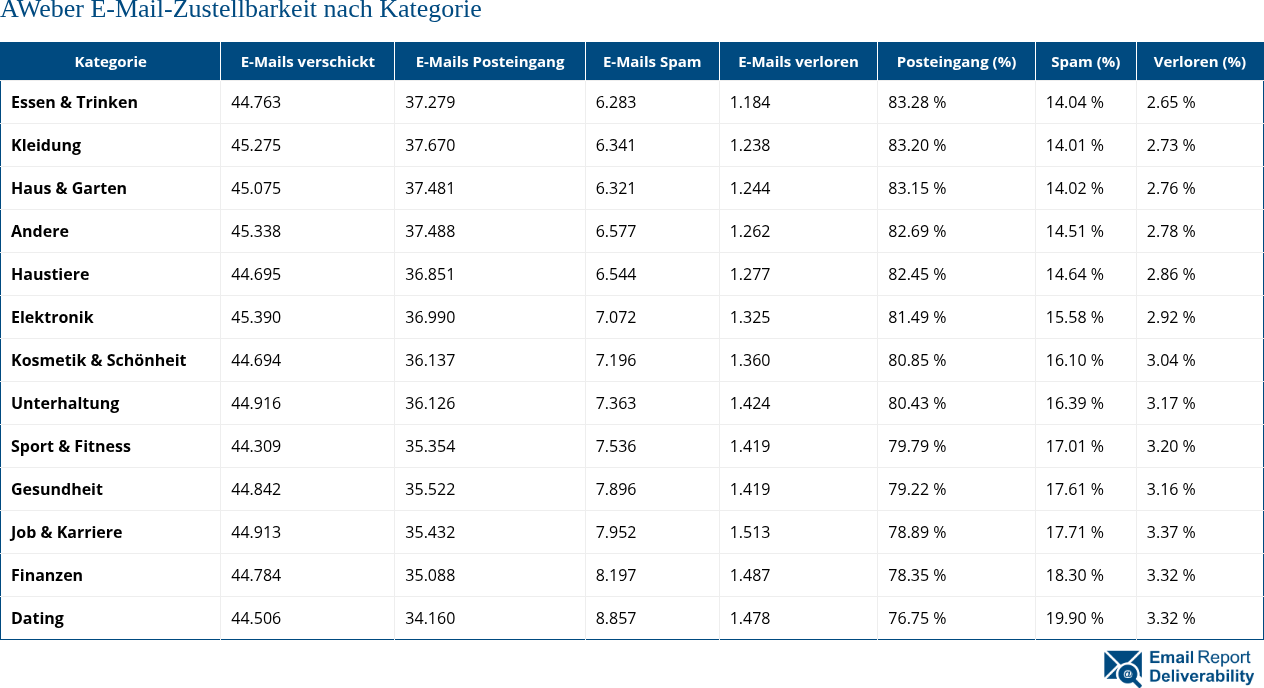Viewport: 1264px width, 688px height.
Task: Click the Kosmetik & Schönheit row label
Action: click(x=98, y=360)
